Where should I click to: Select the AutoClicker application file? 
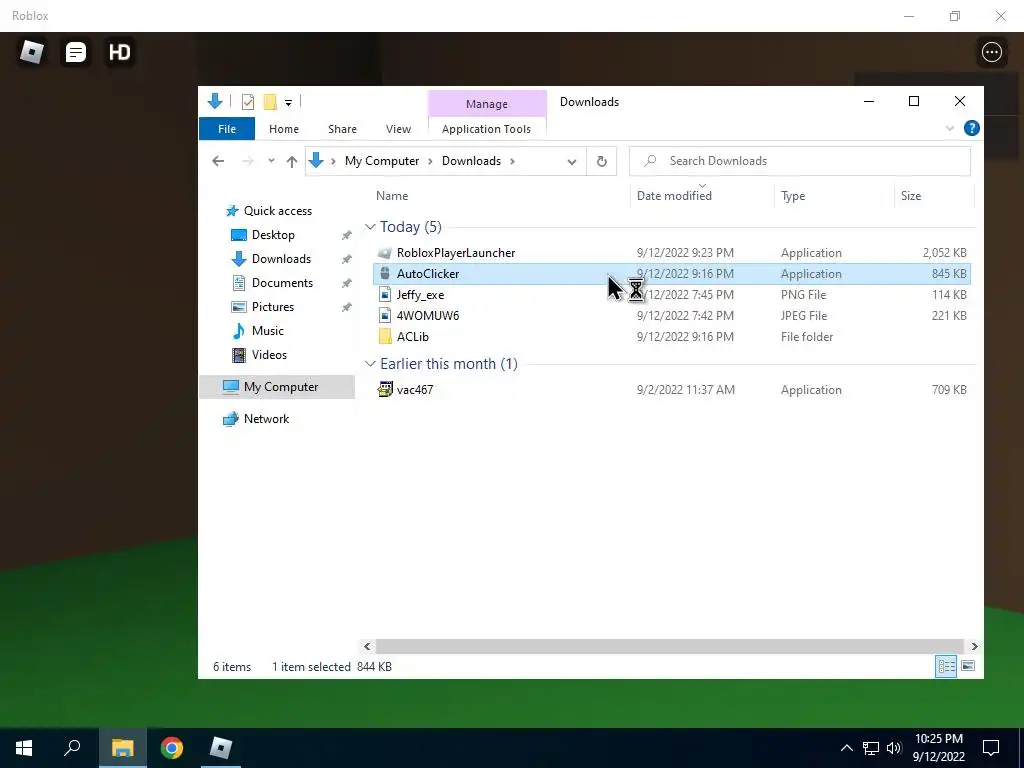point(671,274)
